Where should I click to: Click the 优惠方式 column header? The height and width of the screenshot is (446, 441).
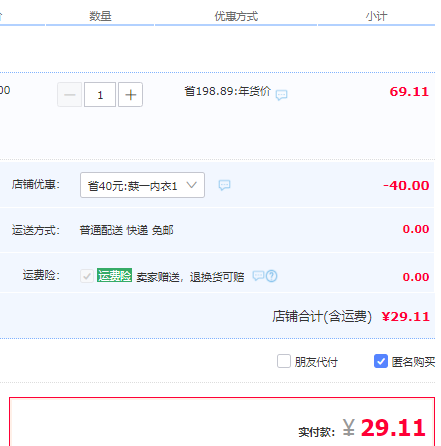tap(236, 16)
